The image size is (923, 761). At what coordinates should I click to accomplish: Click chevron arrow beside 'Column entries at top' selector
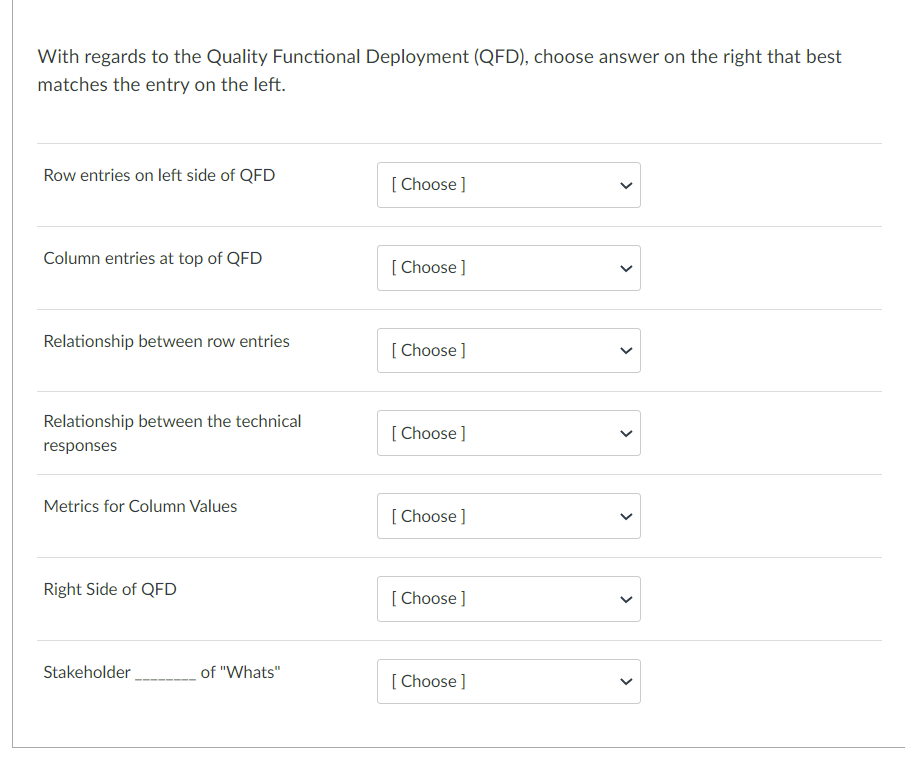pyautogui.click(x=625, y=267)
